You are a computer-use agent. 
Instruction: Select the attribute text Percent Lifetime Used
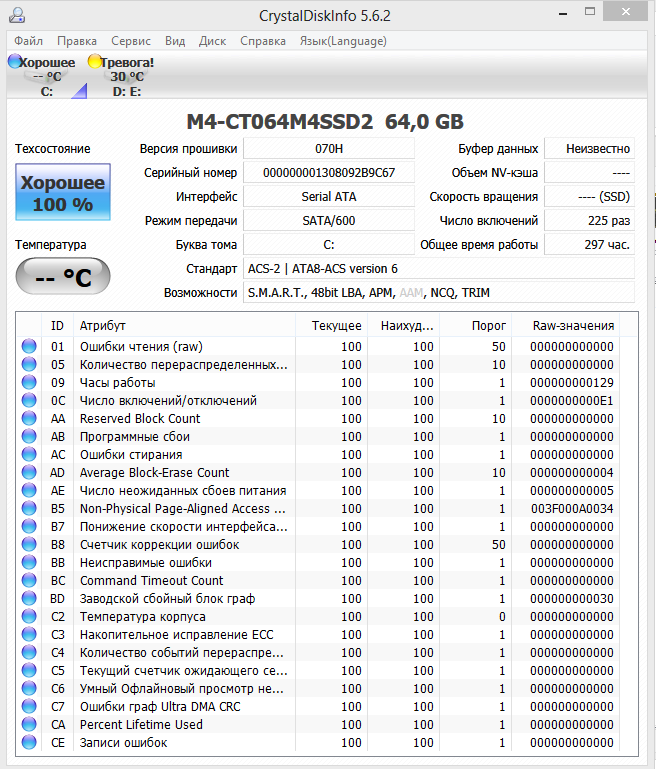[141, 724]
